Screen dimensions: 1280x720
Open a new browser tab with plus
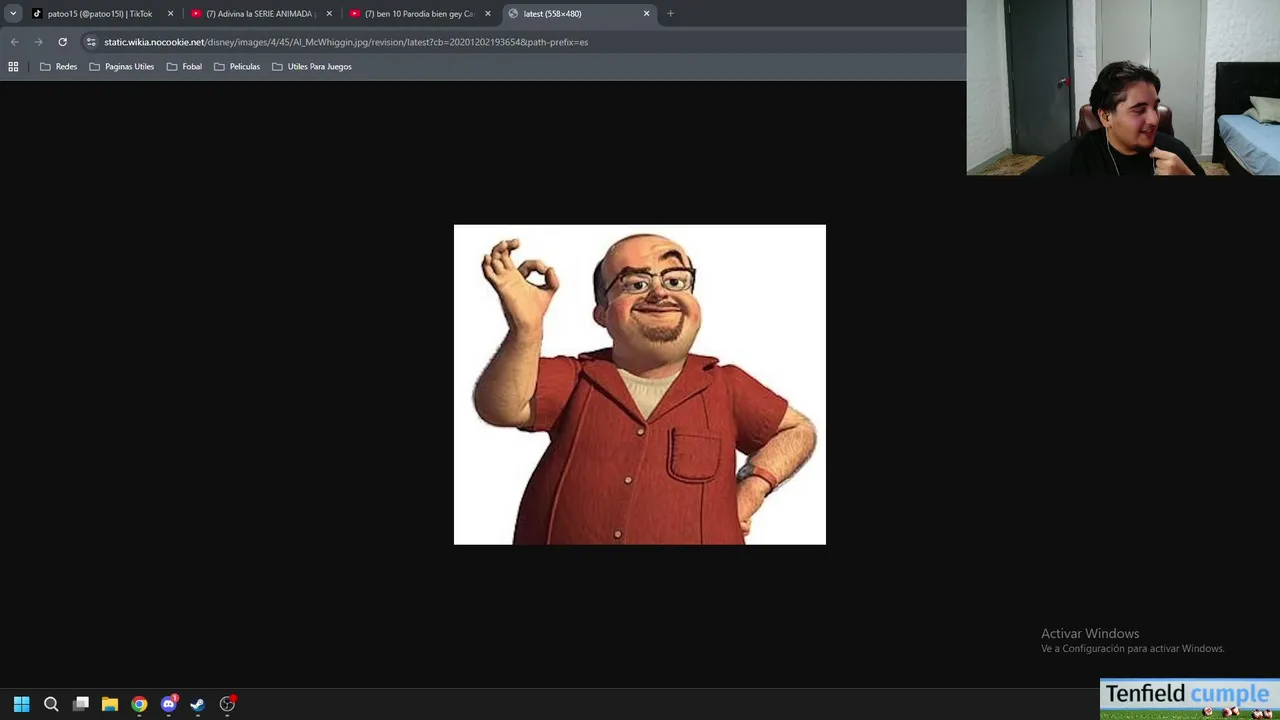[670, 14]
